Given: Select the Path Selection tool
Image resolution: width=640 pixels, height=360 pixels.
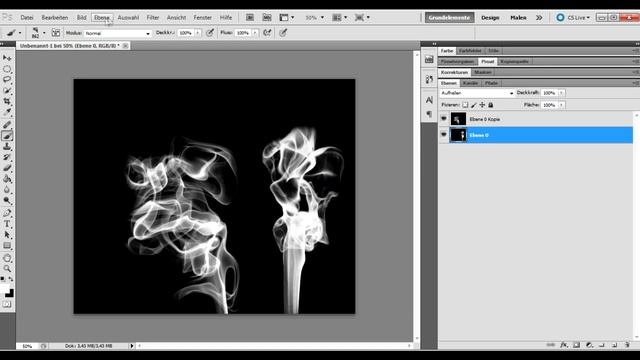Looking at the screenshot, I should (7, 235).
